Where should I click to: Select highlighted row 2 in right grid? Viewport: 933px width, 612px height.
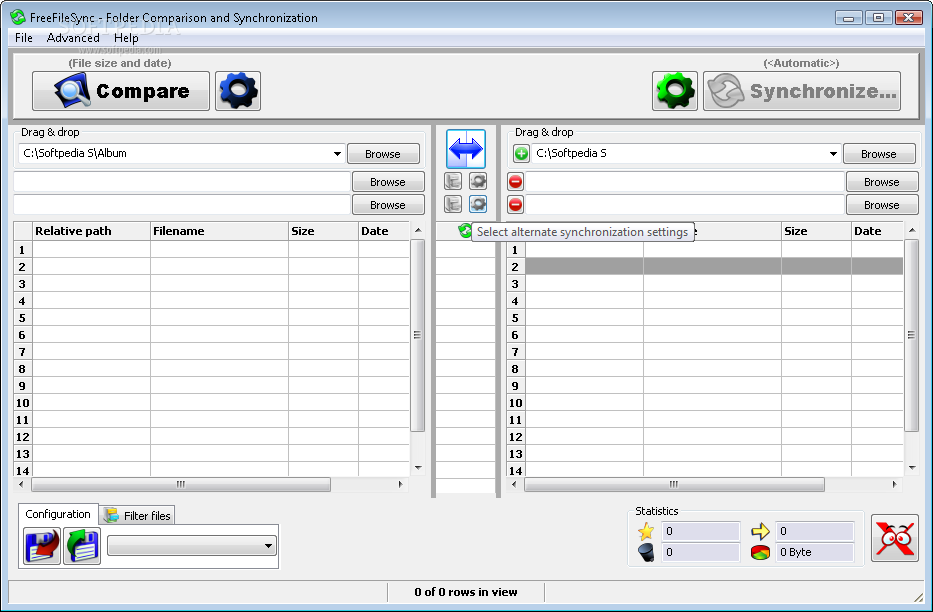[714, 266]
